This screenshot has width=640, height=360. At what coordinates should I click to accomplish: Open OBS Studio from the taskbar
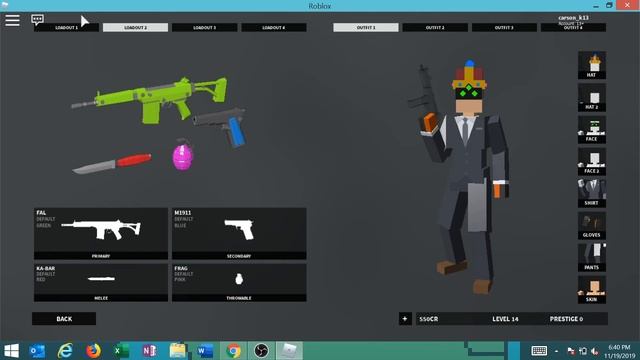pos(261,351)
